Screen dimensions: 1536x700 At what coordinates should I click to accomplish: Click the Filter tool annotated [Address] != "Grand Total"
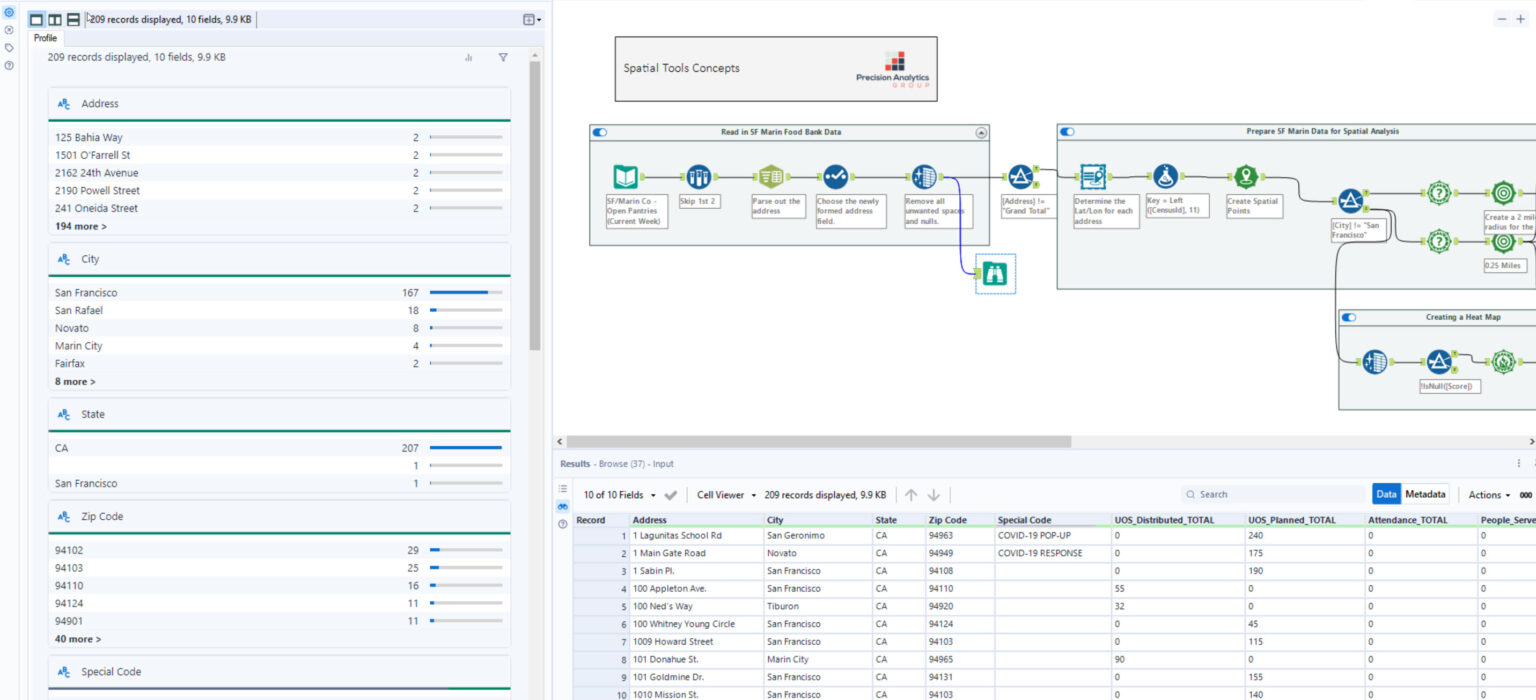[1022, 179]
